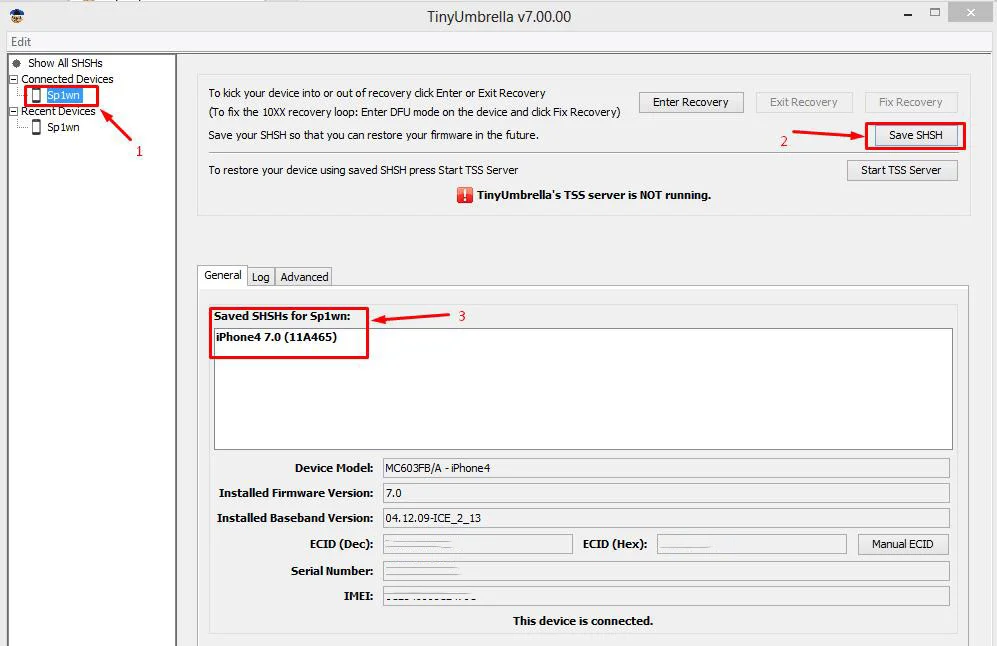Click the Installed Firmware Version field
Screen dimensions: 997x646
[x=666, y=493]
